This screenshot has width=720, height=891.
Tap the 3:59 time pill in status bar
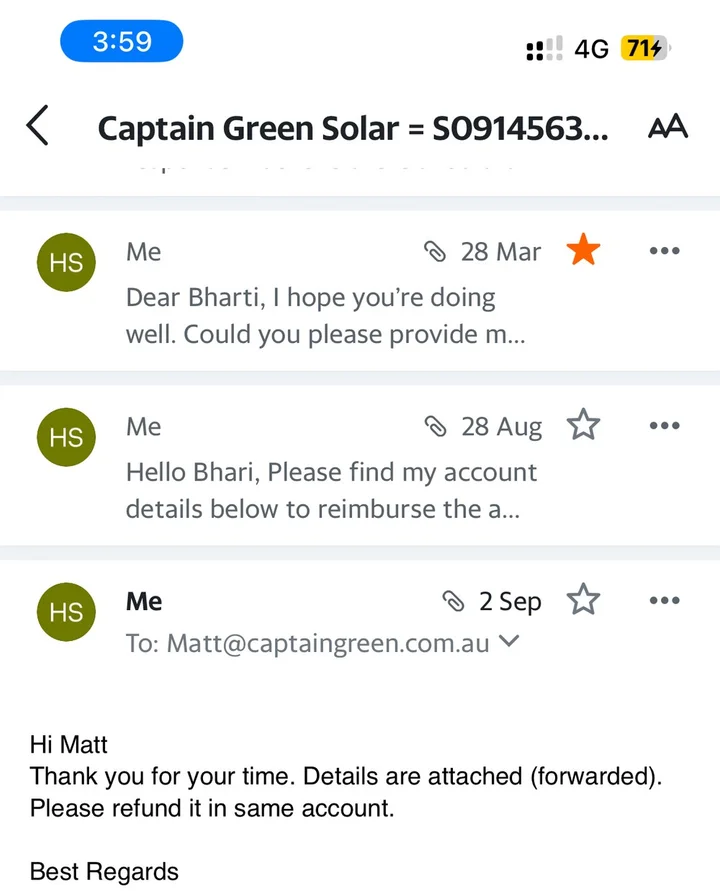click(x=122, y=41)
